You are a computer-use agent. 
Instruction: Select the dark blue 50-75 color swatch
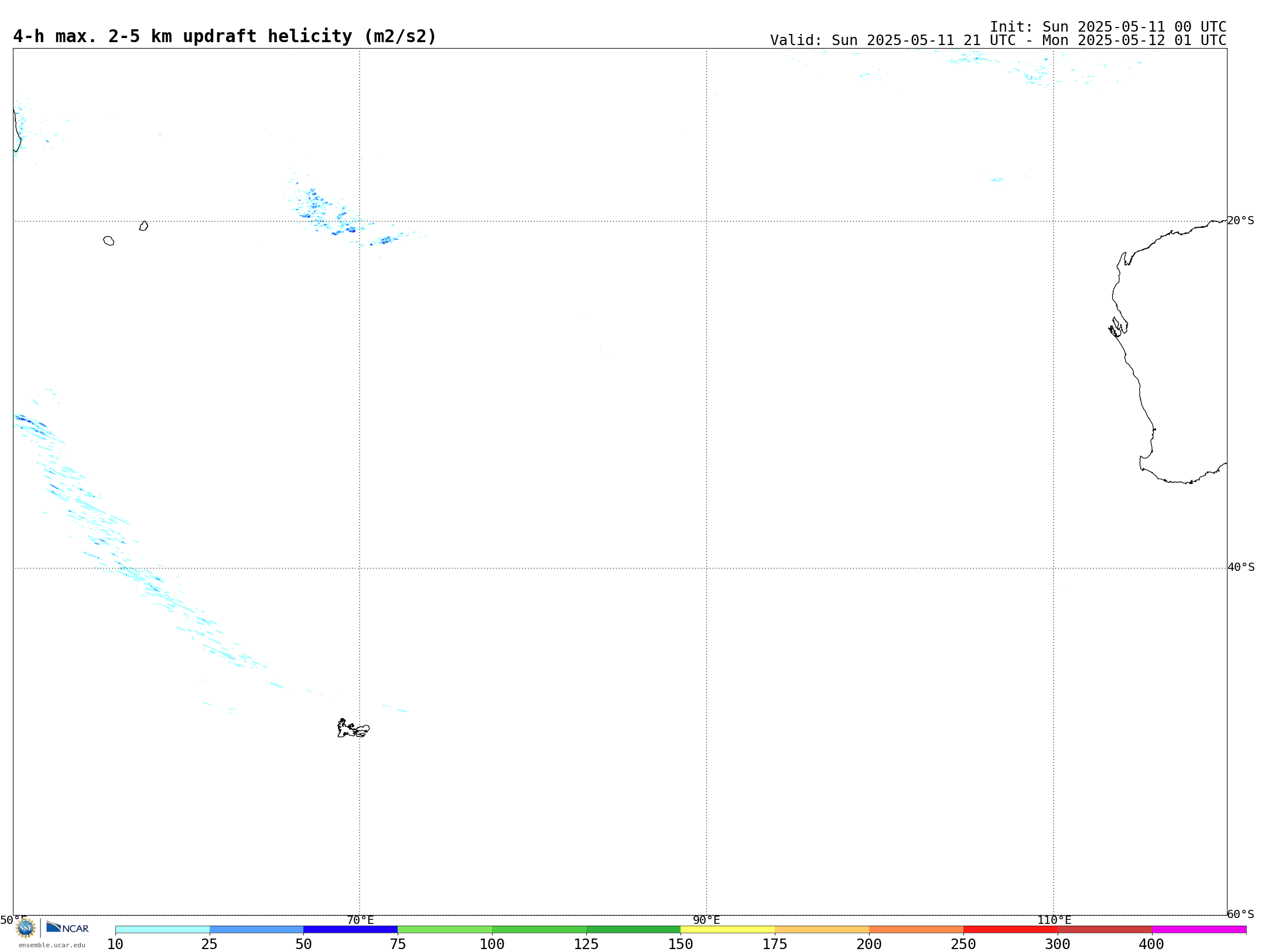coord(351,929)
